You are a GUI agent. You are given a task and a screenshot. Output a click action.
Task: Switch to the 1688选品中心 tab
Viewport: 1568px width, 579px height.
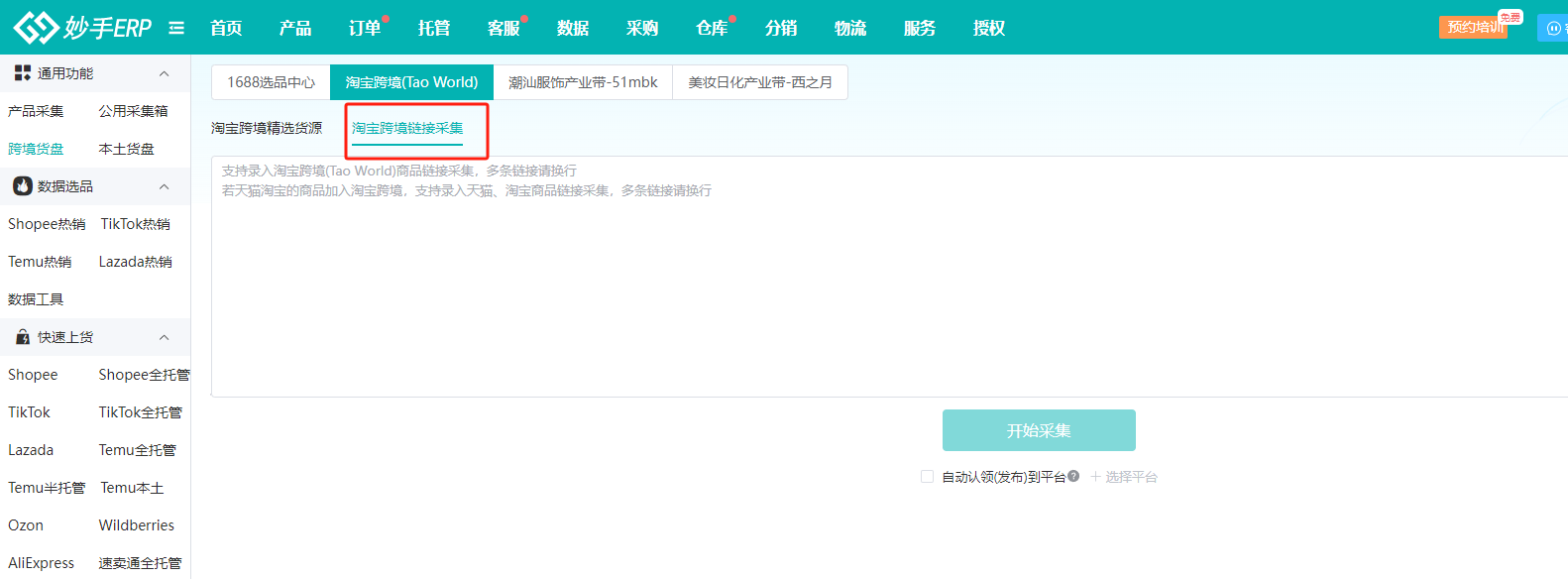pyautogui.click(x=271, y=82)
